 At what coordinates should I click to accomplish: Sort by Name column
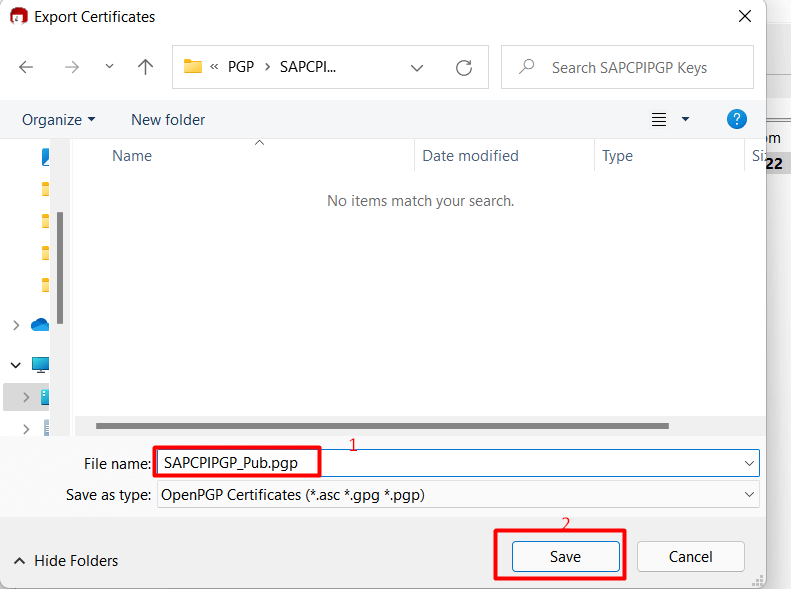[x=132, y=156]
